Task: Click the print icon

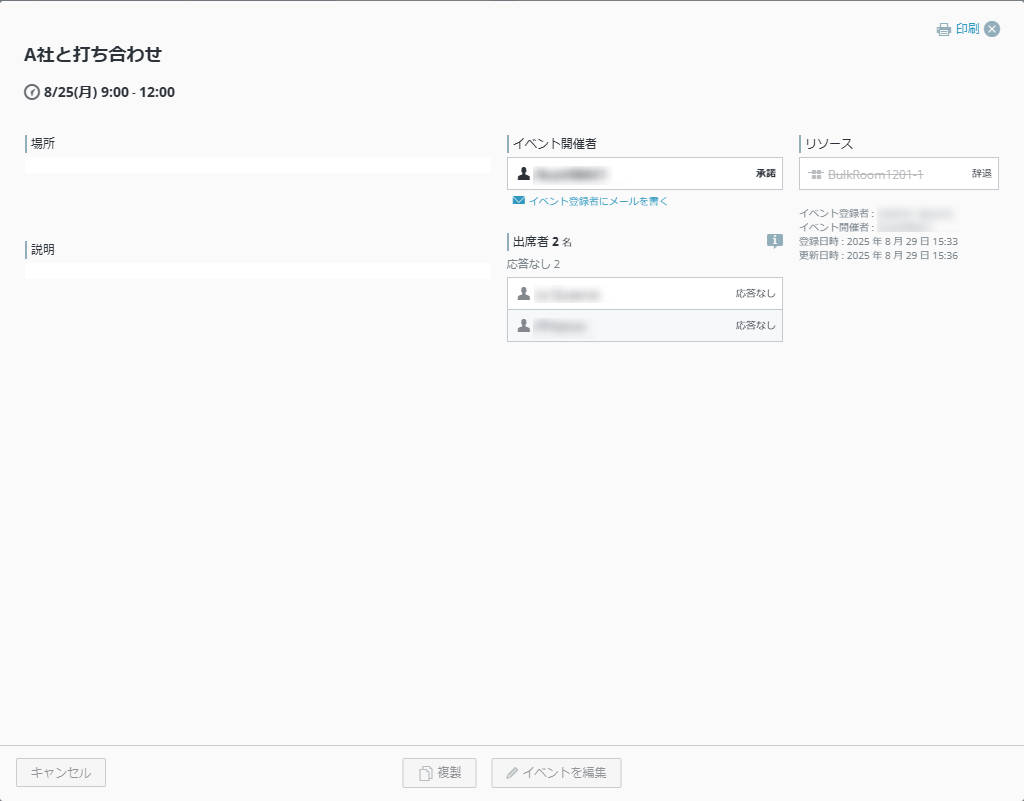Action: 943,29
